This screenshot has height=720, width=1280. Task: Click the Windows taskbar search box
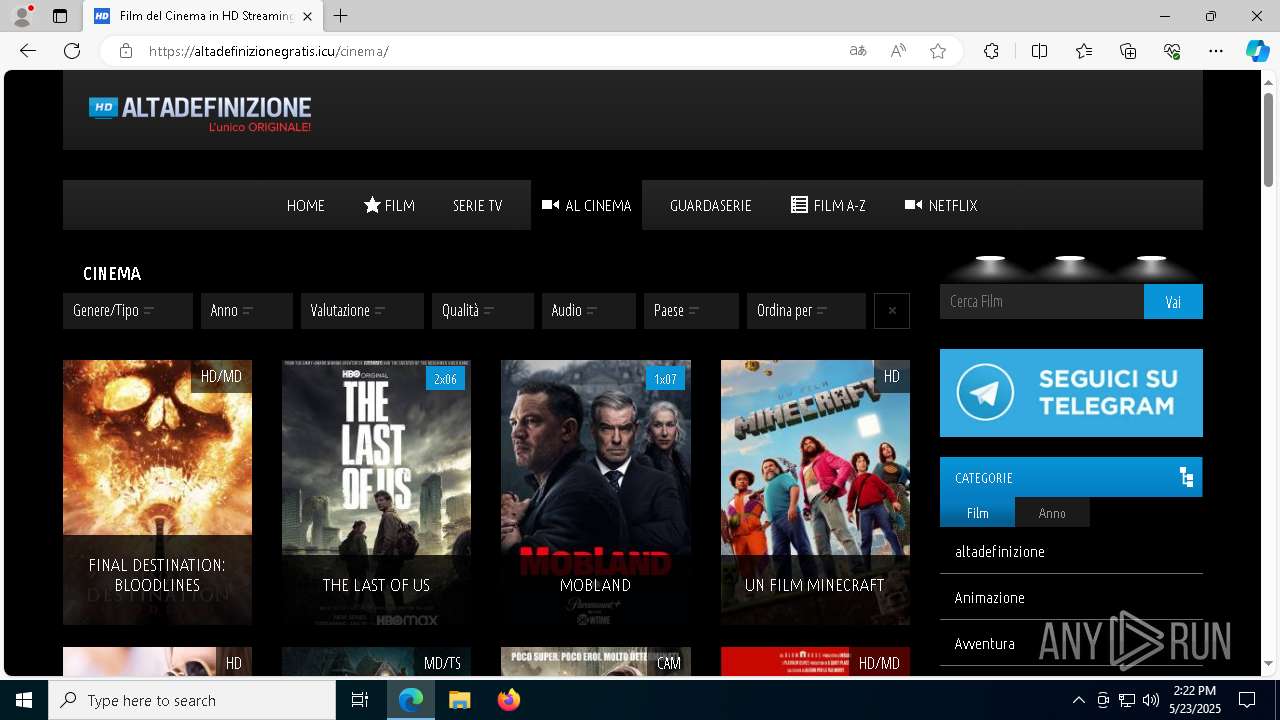[192, 700]
